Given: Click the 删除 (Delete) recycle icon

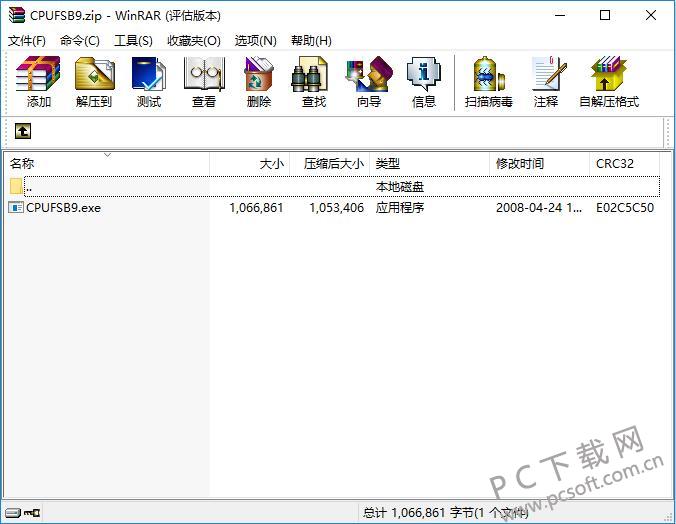Looking at the screenshot, I should click(x=259, y=82).
